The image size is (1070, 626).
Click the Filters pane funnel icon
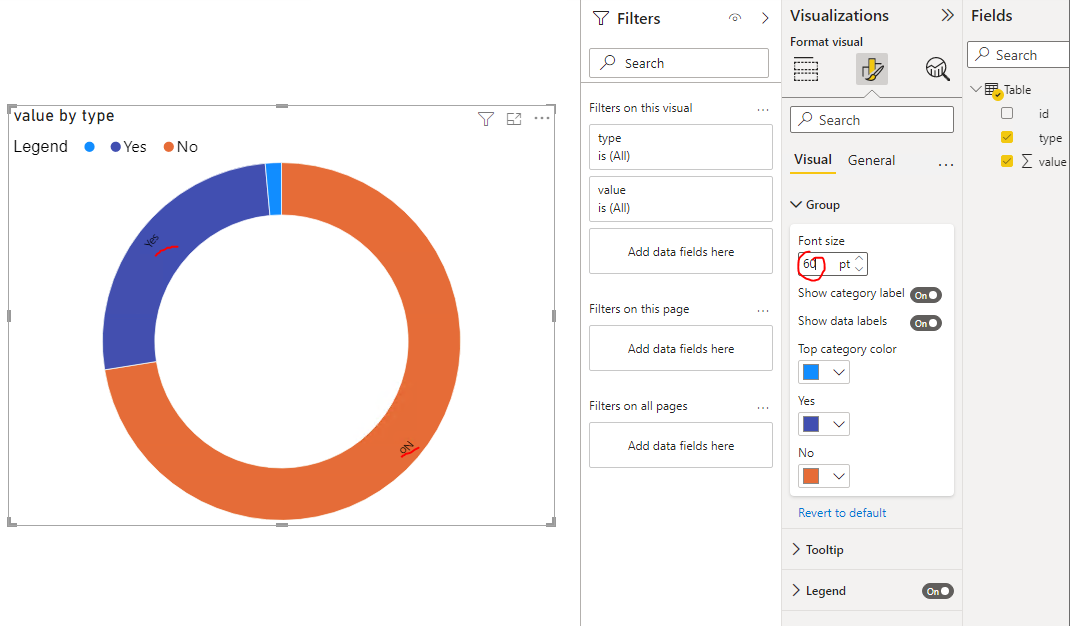coord(601,18)
